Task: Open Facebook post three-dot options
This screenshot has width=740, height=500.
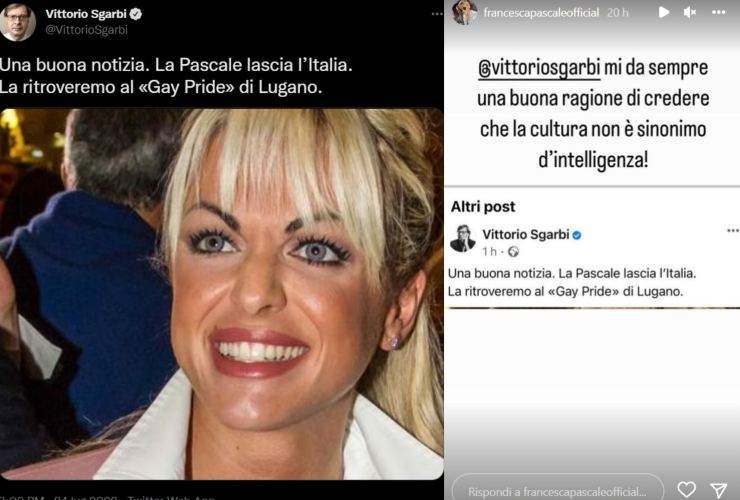Action: 733,230
